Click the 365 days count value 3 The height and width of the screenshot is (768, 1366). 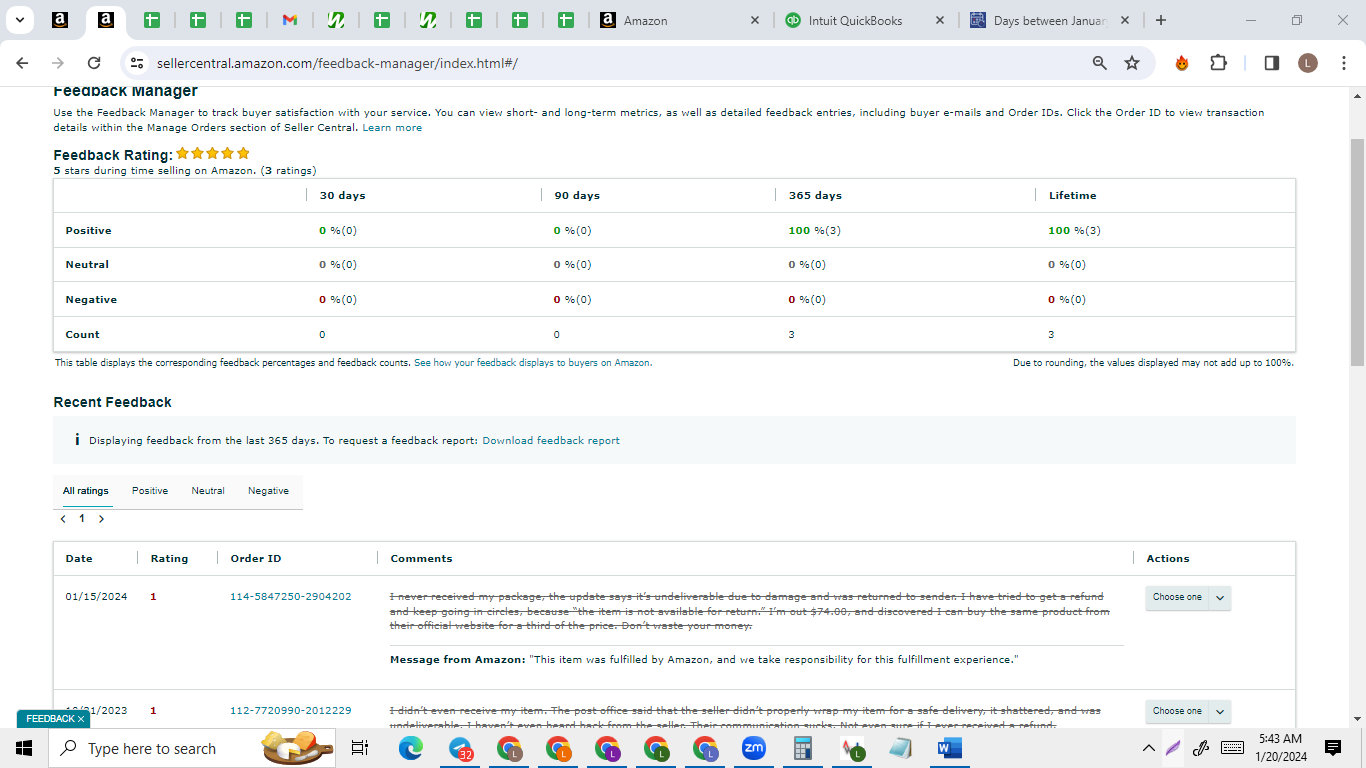[x=791, y=334]
